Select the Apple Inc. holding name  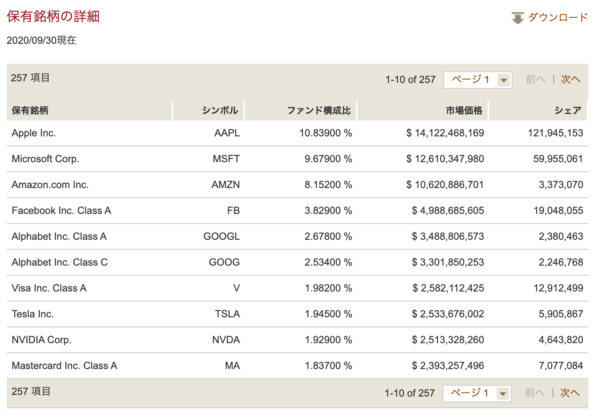pyautogui.click(x=34, y=133)
